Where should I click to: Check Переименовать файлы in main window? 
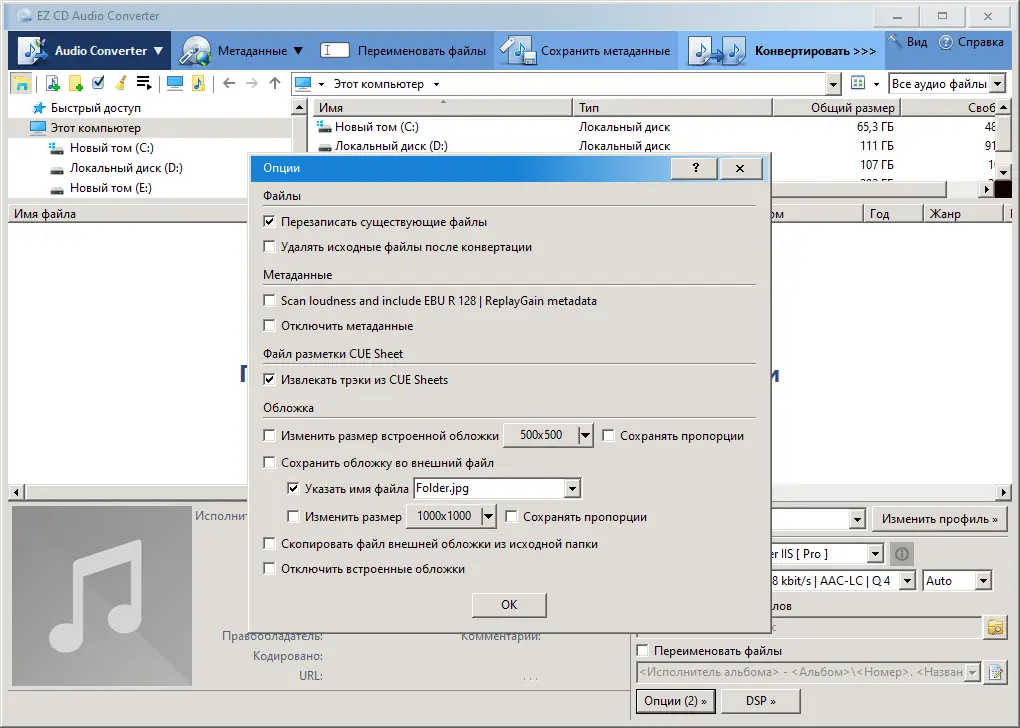pyautogui.click(x=643, y=651)
